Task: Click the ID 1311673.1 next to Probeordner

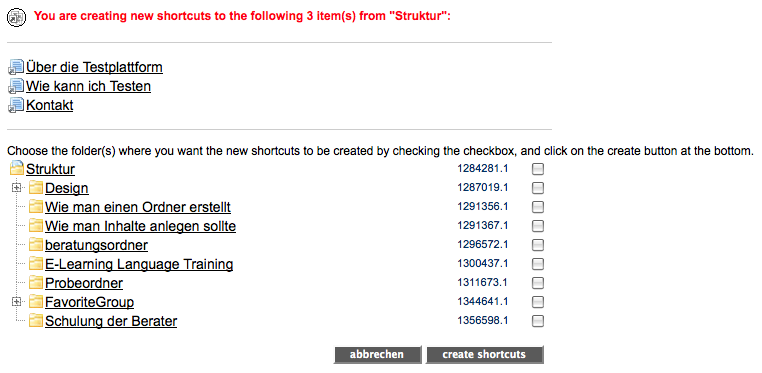Action: [x=483, y=283]
